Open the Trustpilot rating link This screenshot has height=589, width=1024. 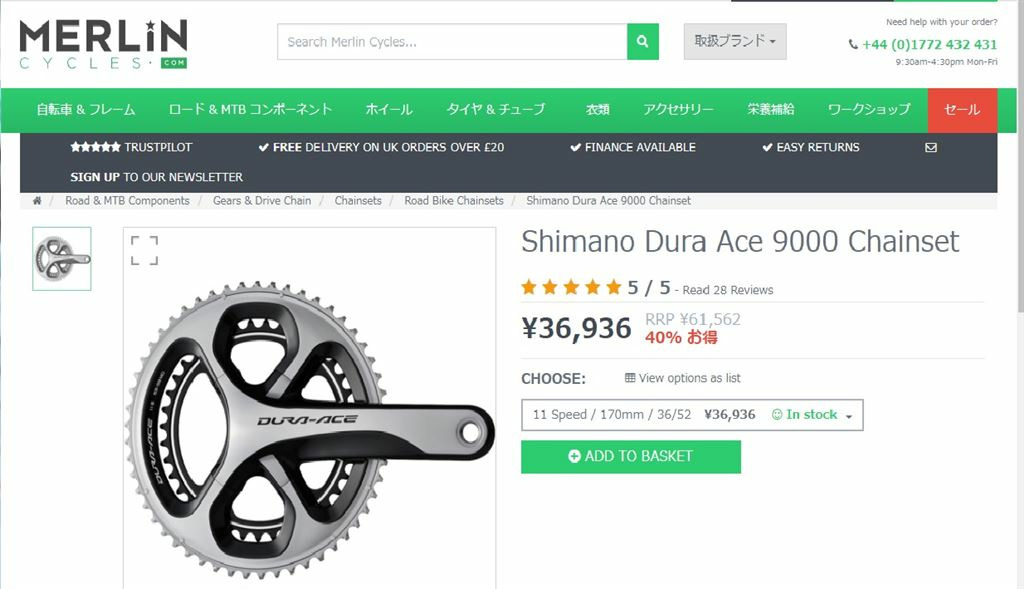tap(131, 148)
